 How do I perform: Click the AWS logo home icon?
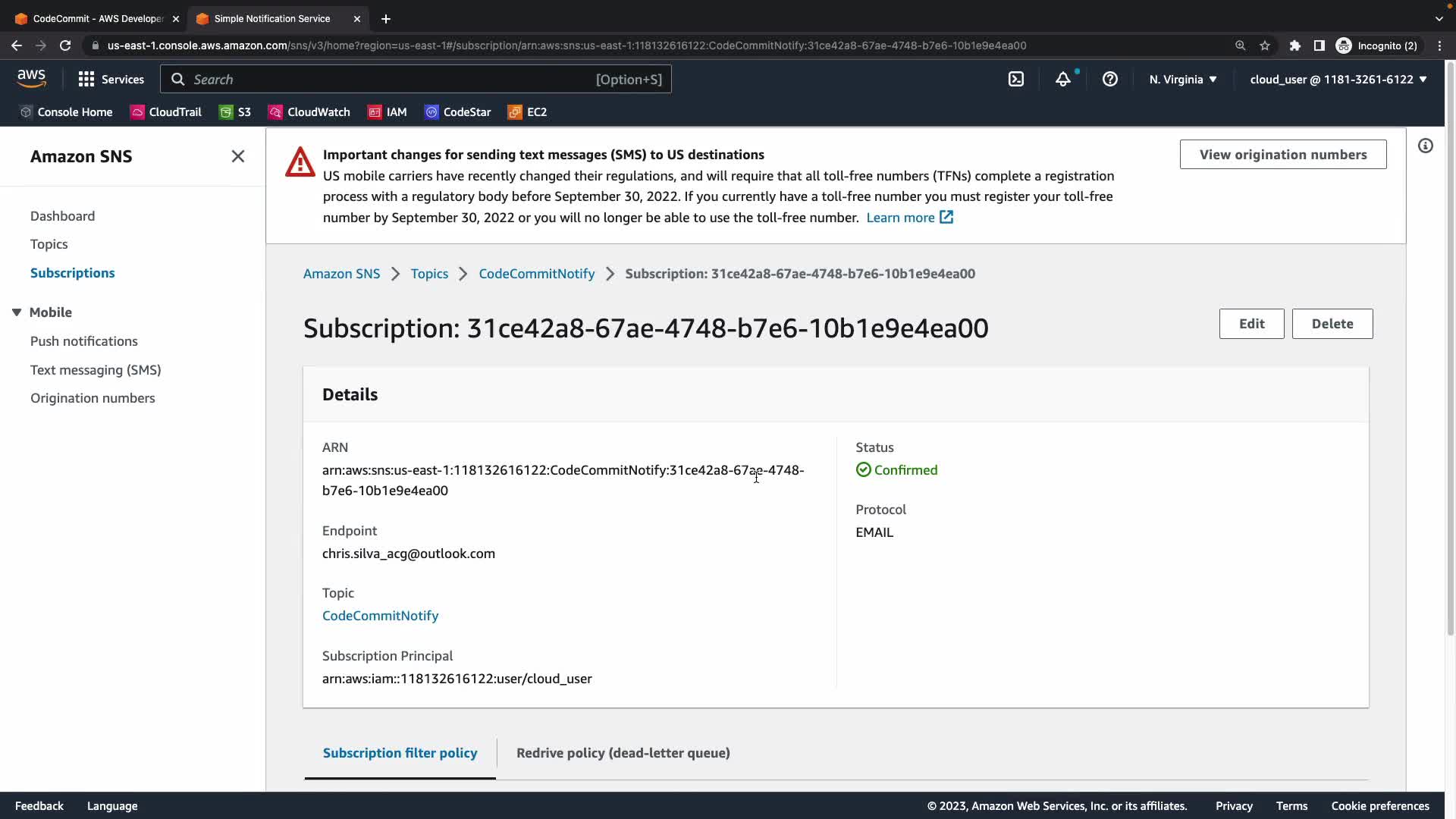[31, 78]
